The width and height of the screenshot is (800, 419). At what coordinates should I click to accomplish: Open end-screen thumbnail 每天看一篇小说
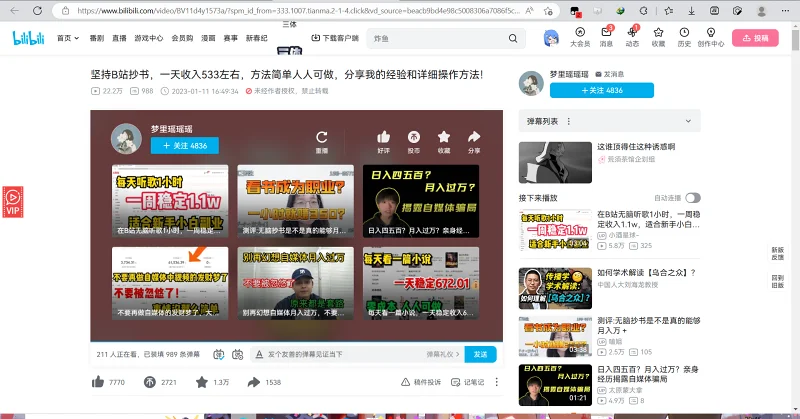[x=421, y=284]
